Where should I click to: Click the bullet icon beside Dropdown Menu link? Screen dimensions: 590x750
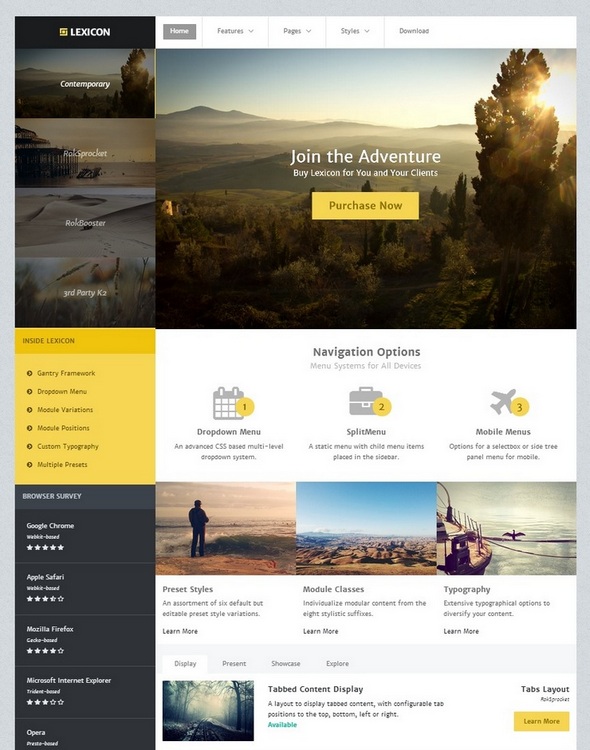(x=30, y=391)
